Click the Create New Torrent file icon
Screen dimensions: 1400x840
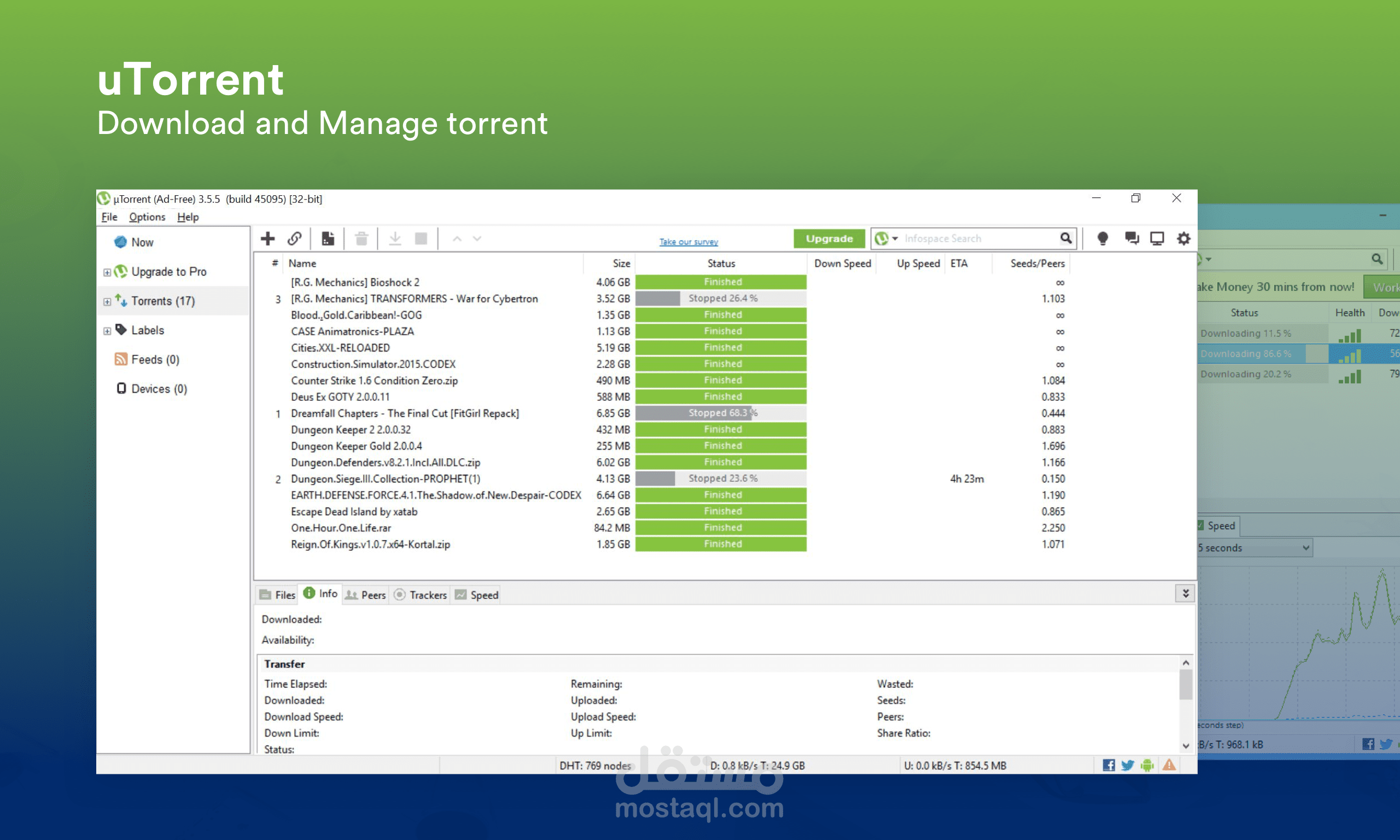click(328, 238)
